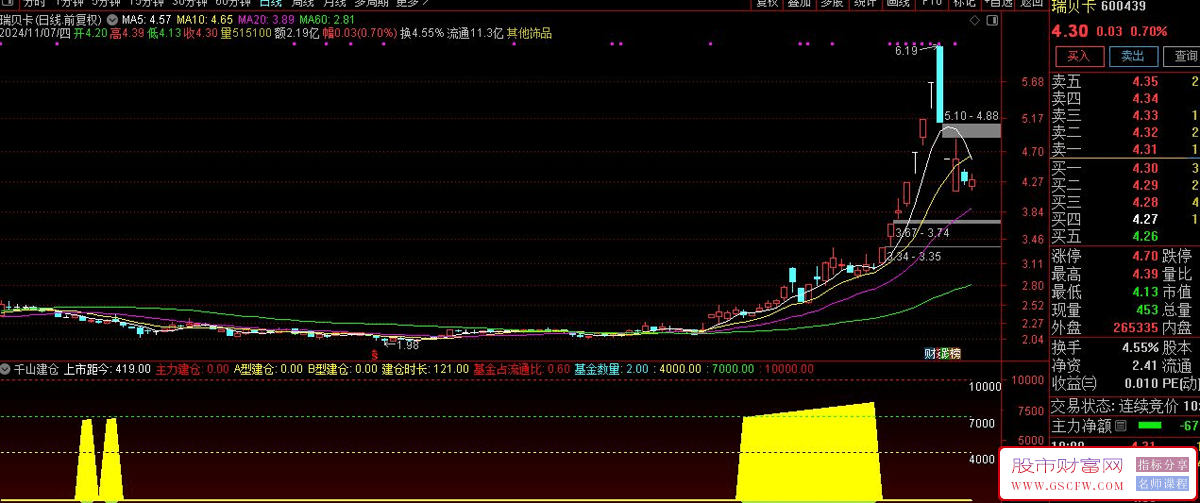Switch to the 周线 period tab
This screenshot has height=503, width=1200.
pos(303,3)
